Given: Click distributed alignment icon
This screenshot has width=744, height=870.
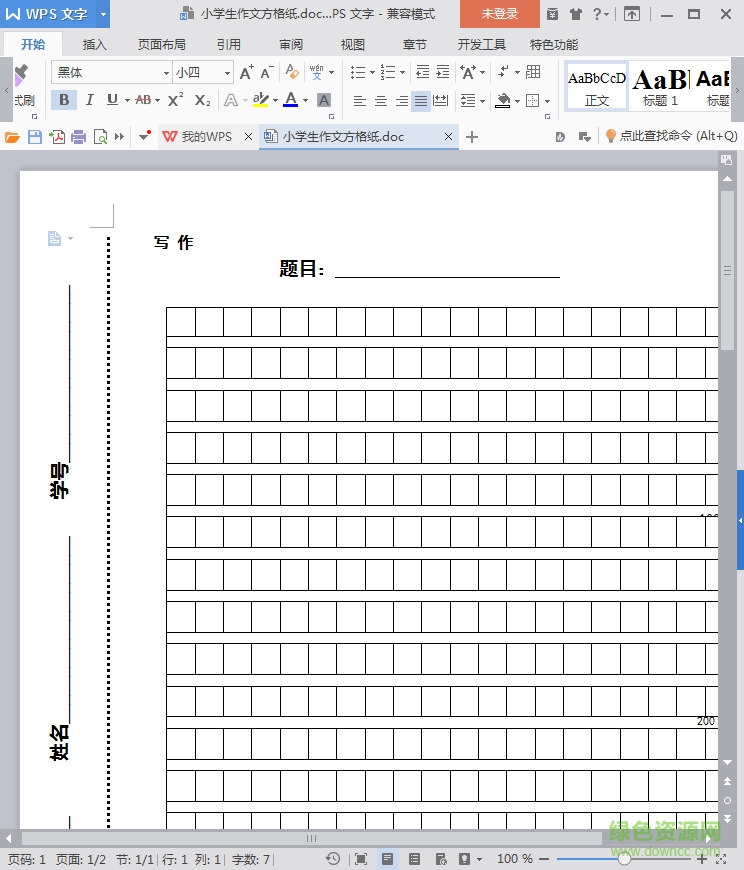Looking at the screenshot, I should point(441,101).
